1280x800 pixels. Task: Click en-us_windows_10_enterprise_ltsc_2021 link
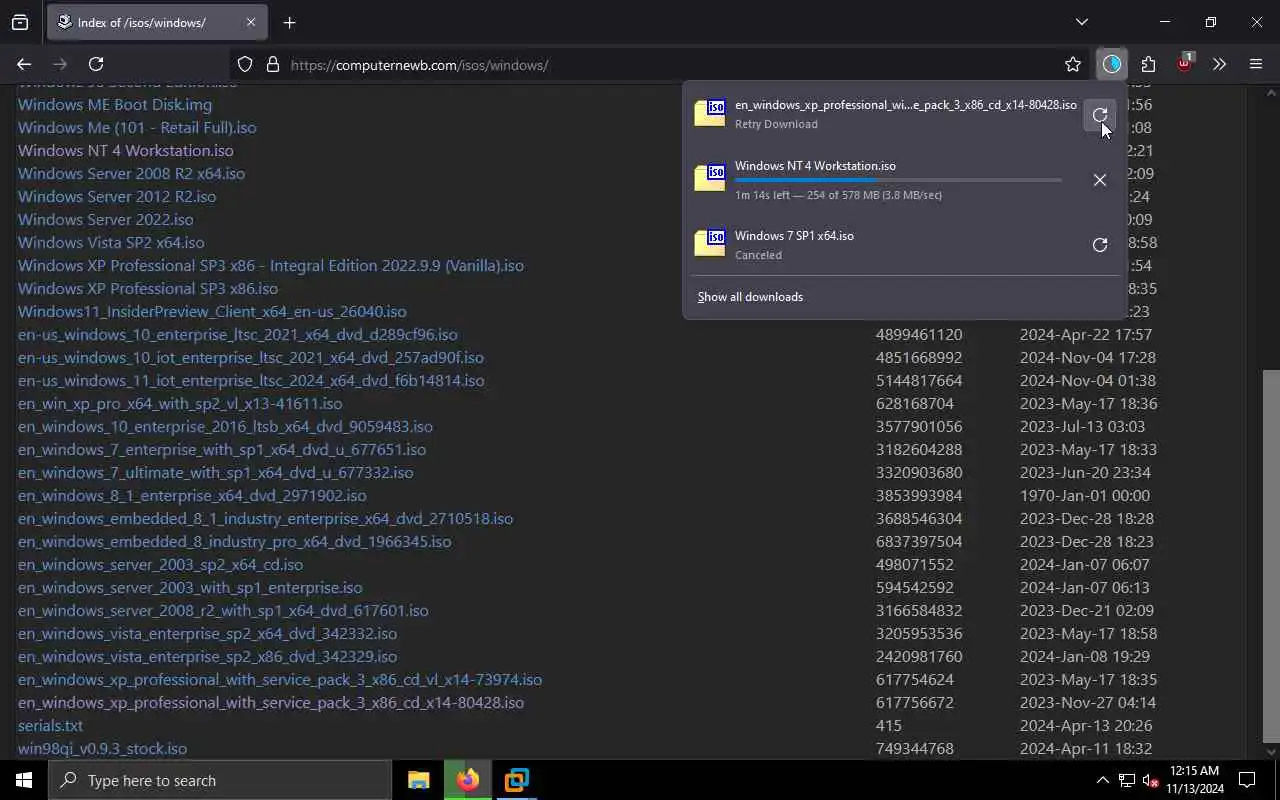coord(238,334)
